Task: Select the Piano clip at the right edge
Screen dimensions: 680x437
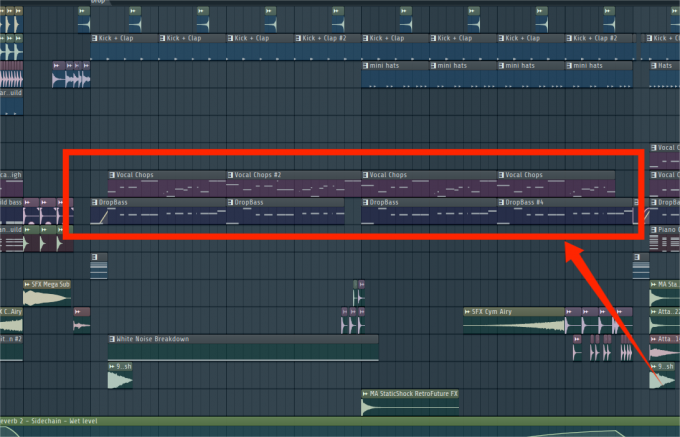Action: tap(667, 230)
